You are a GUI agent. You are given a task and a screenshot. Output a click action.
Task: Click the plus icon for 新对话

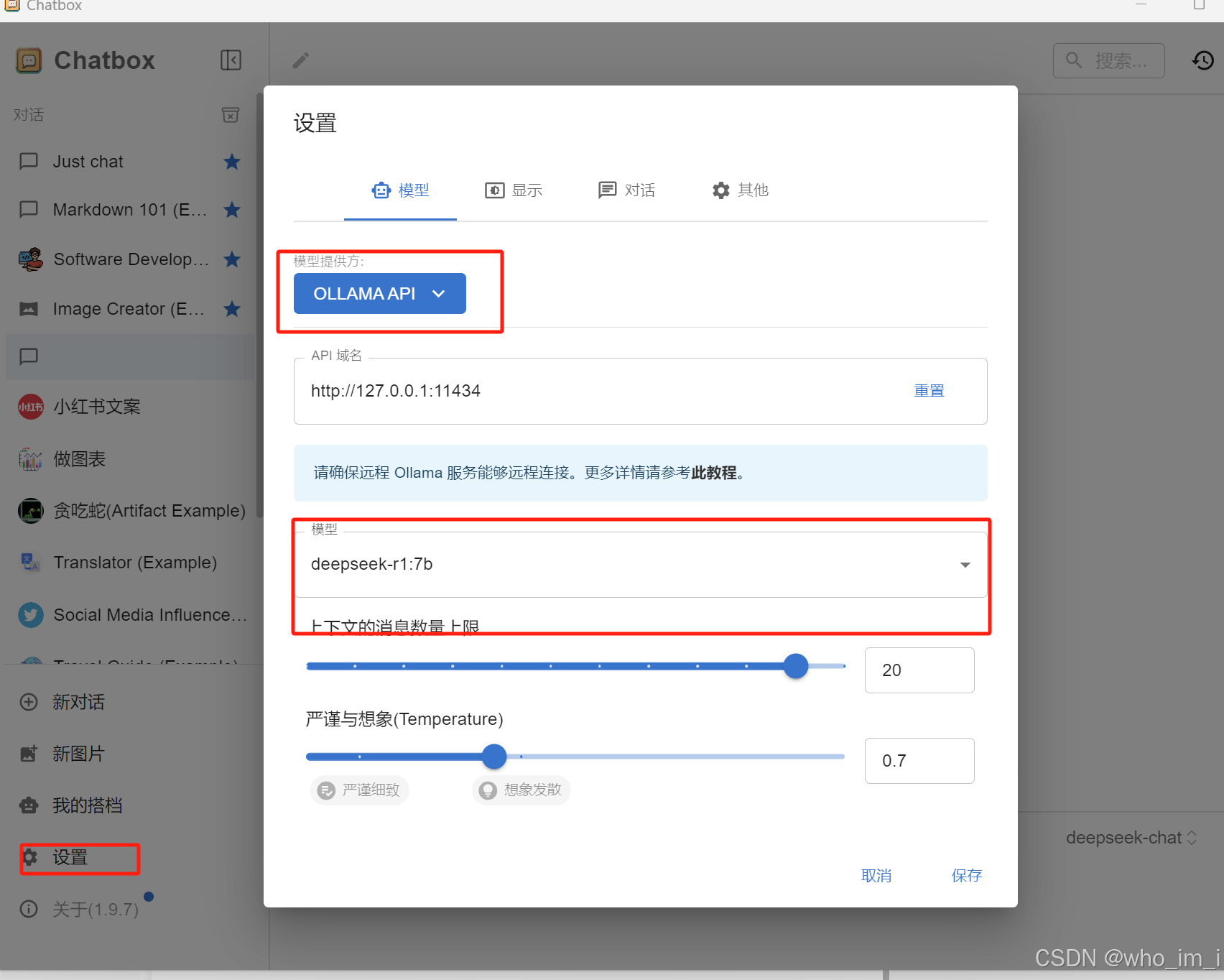tap(29, 702)
